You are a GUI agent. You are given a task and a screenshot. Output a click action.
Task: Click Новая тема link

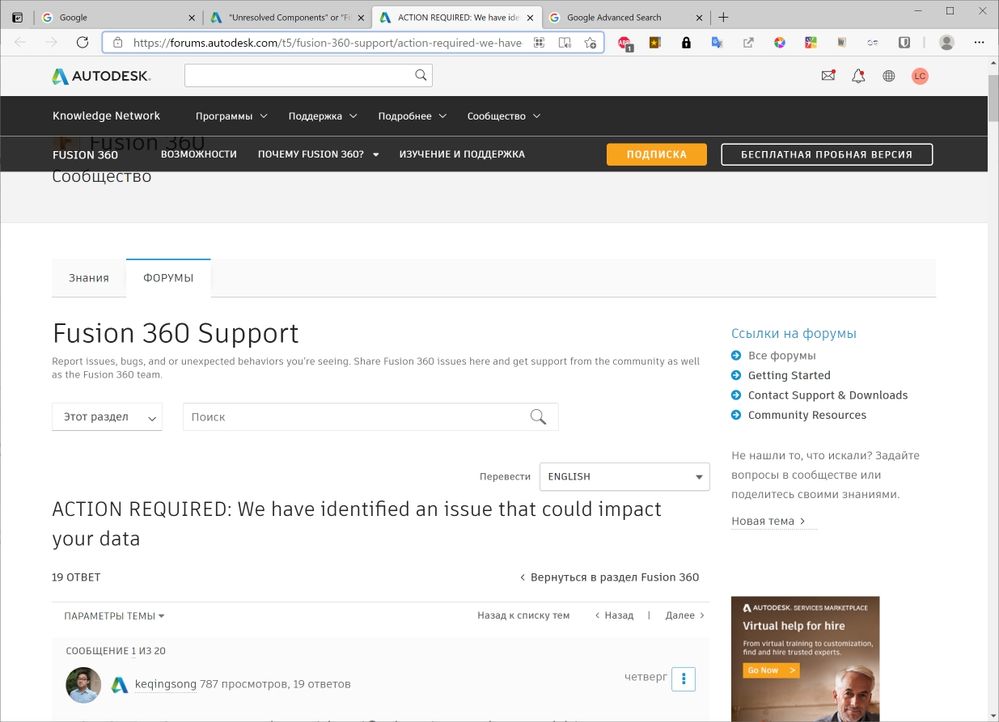[768, 521]
